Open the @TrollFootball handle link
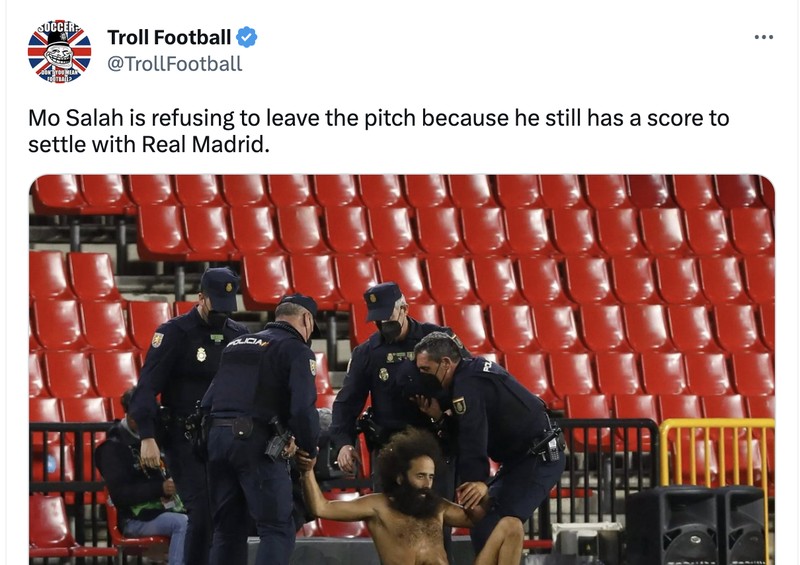800x565 pixels. [174, 64]
